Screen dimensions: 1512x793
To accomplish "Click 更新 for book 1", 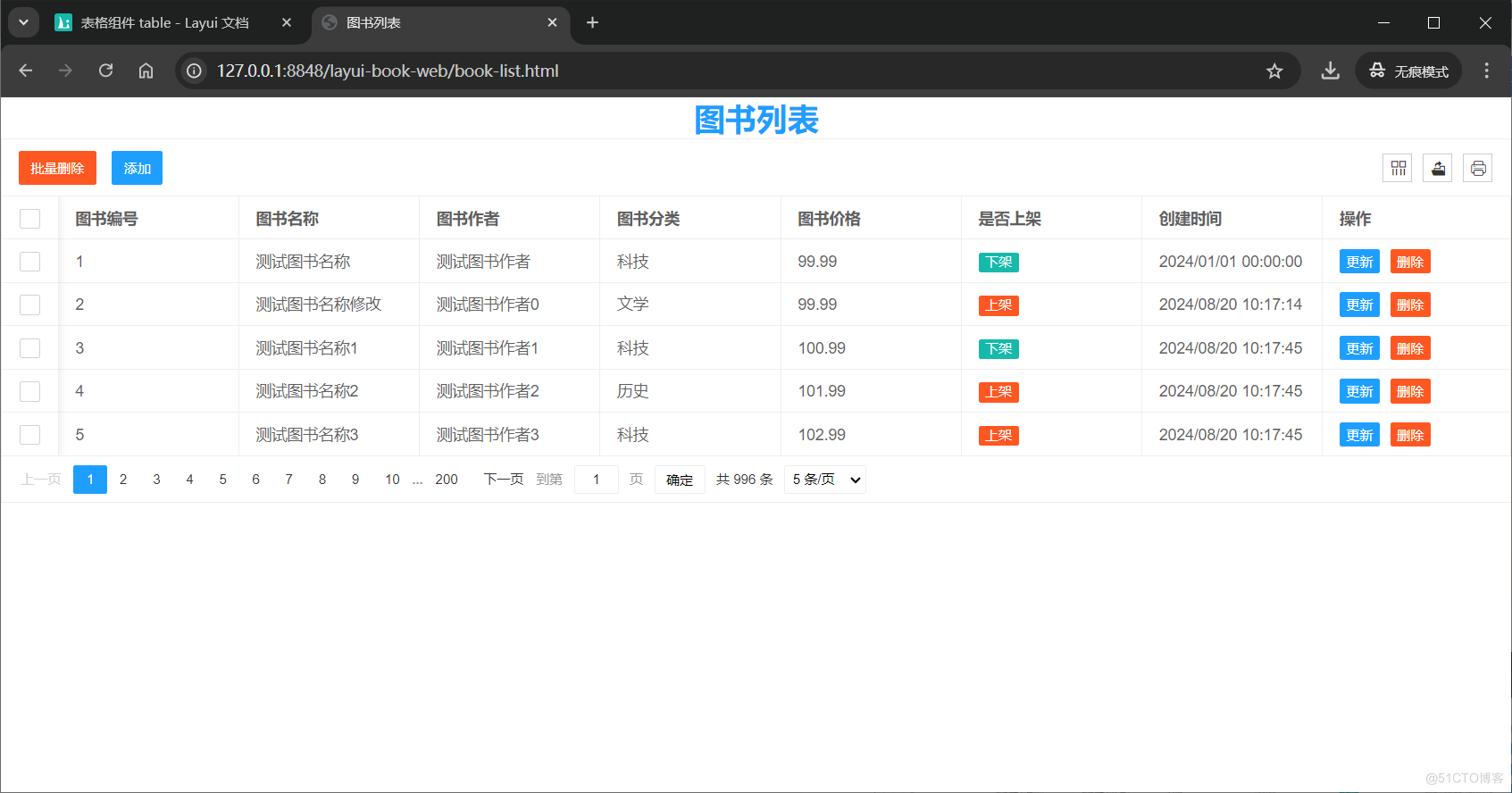I will (1359, 262).
